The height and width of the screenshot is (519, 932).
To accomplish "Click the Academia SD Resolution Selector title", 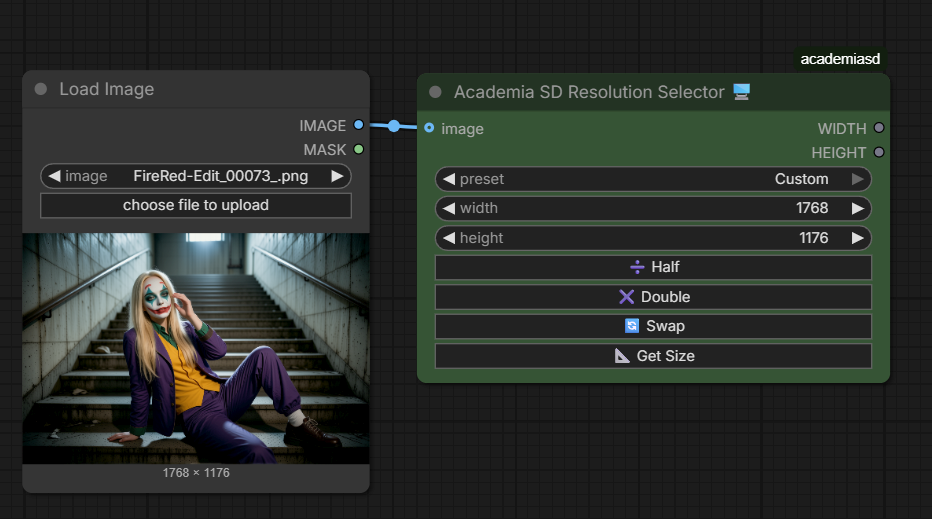I will pyautogui.click(x=589, y=92).
